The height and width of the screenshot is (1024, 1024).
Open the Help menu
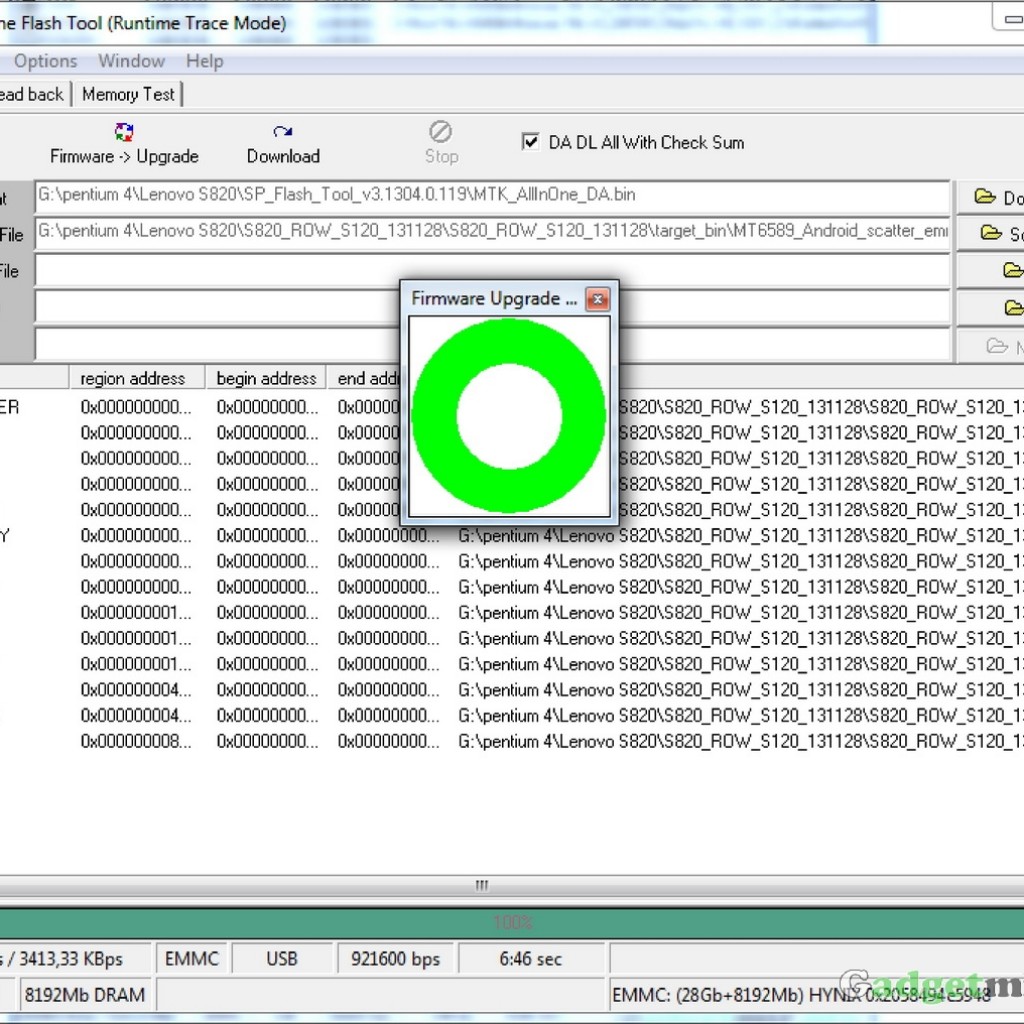pyautogui.click(x=204, y=61)
